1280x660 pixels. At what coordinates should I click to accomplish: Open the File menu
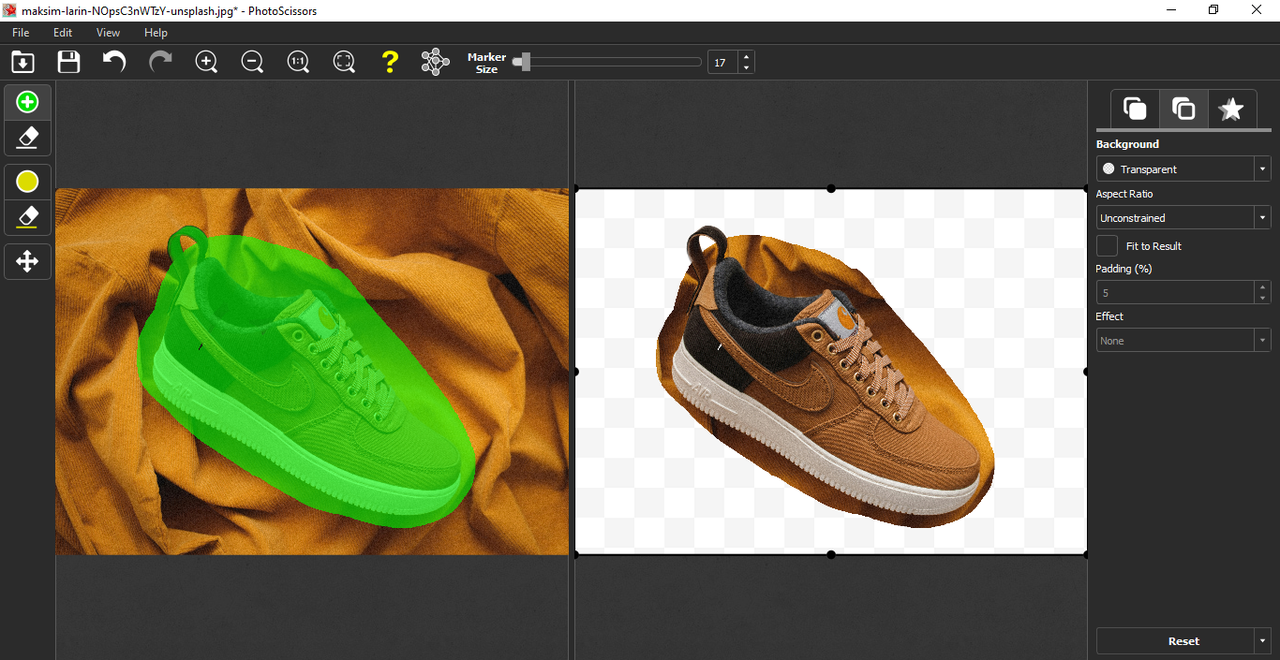21,33
